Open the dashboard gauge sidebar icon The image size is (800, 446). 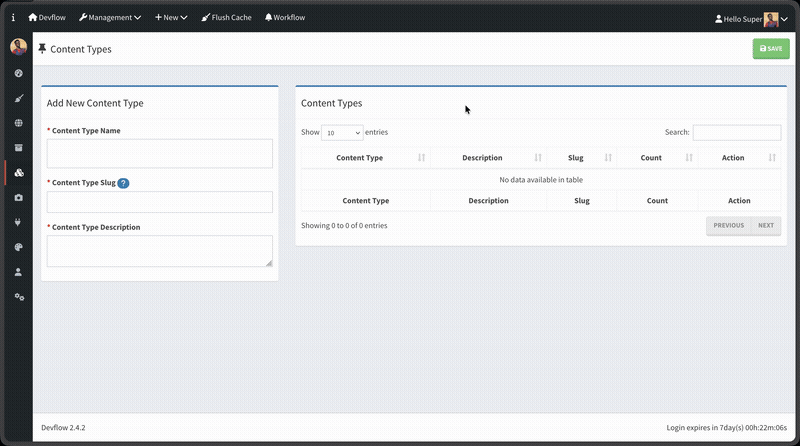pyautogui.click(x=18, y=73)
